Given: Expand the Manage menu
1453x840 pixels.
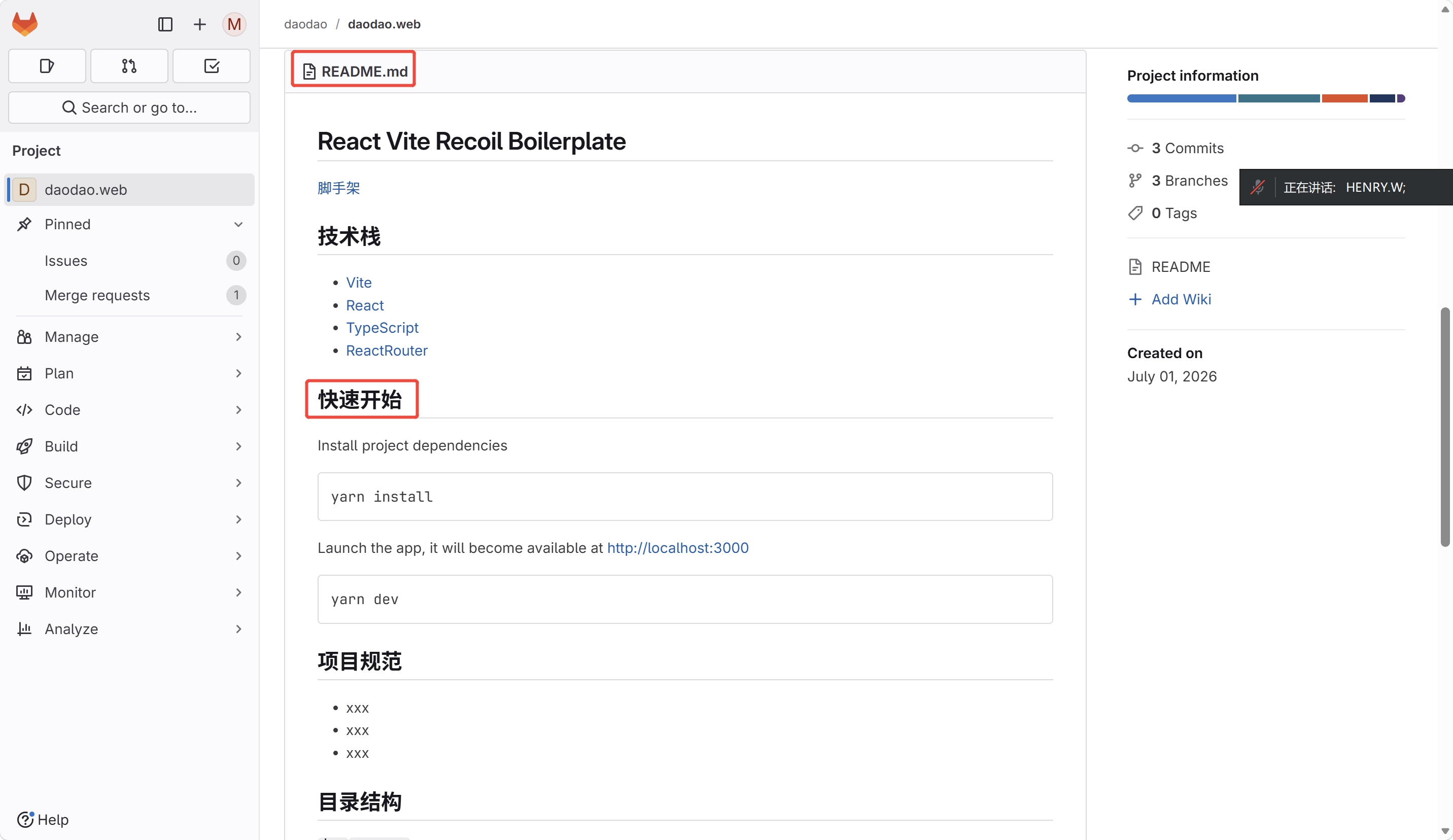Looking at the screenshot, I should pyautogui.click(x=129, y=337).
